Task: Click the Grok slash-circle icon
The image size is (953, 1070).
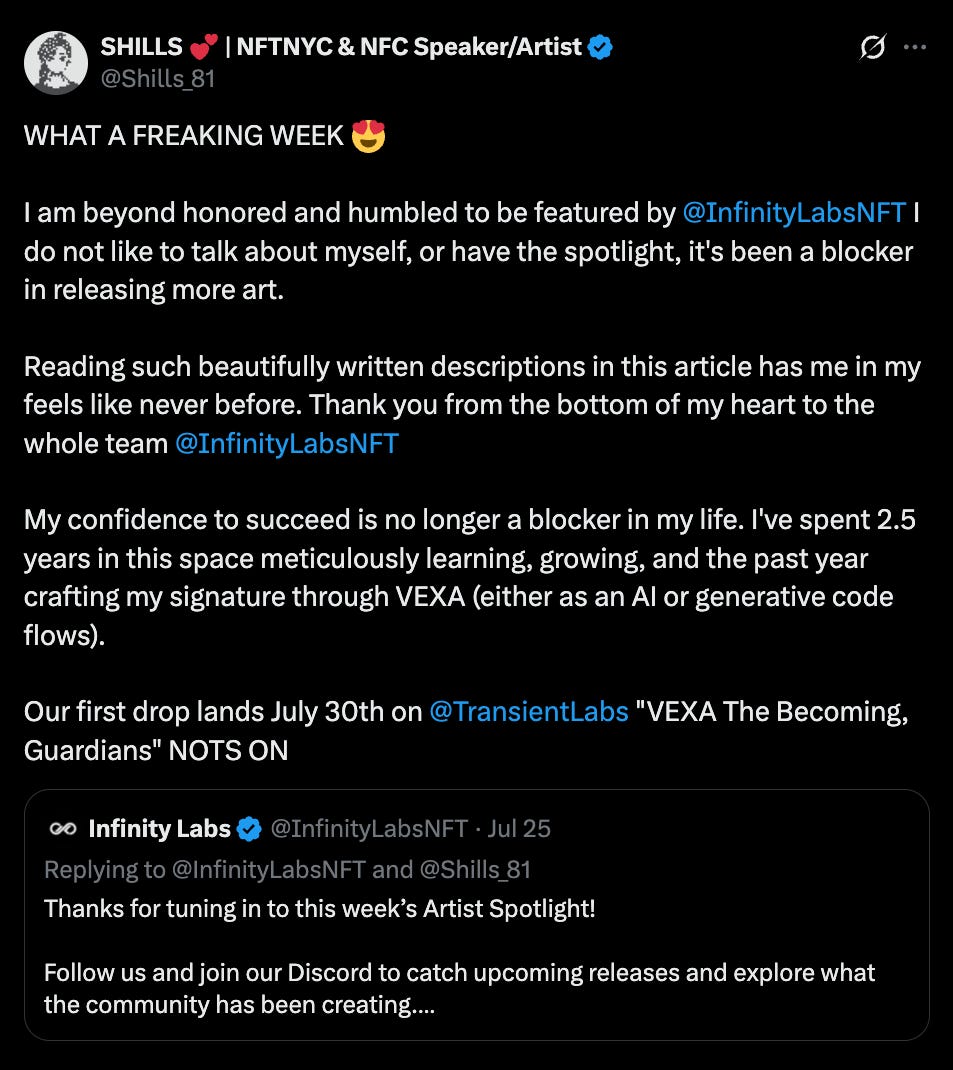Action: (x=873, y=47)
